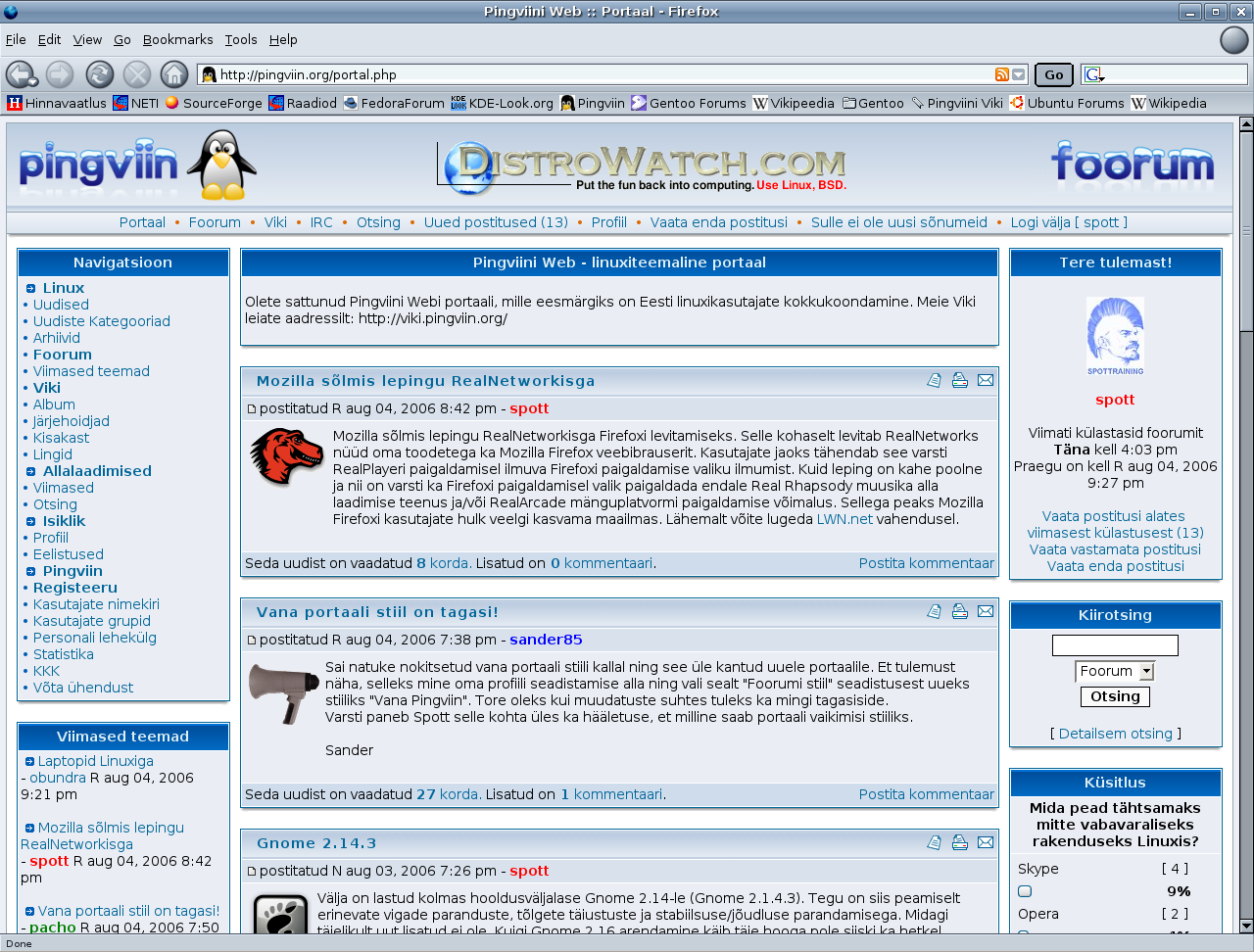Open the search engine selector dropdown

coord(1094,74)
